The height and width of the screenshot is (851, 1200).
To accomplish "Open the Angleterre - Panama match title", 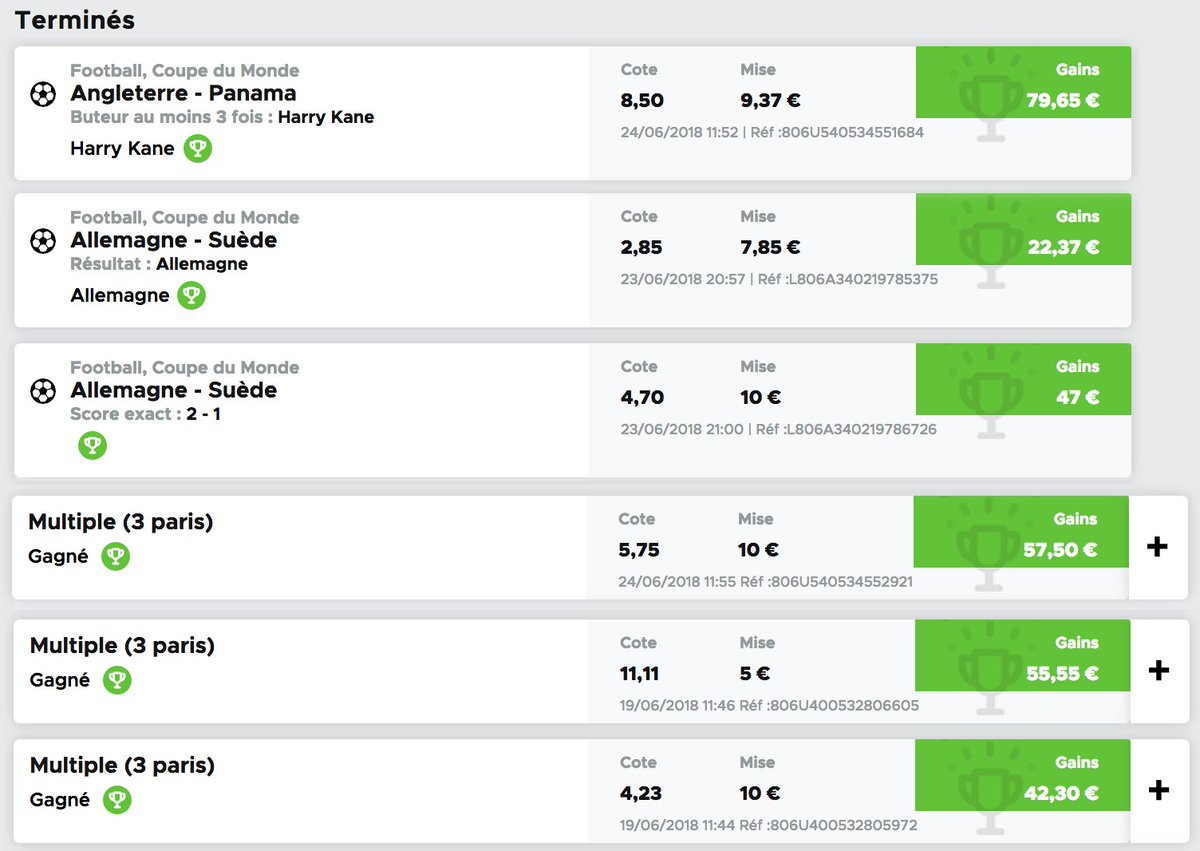I will tap(183, 94).
